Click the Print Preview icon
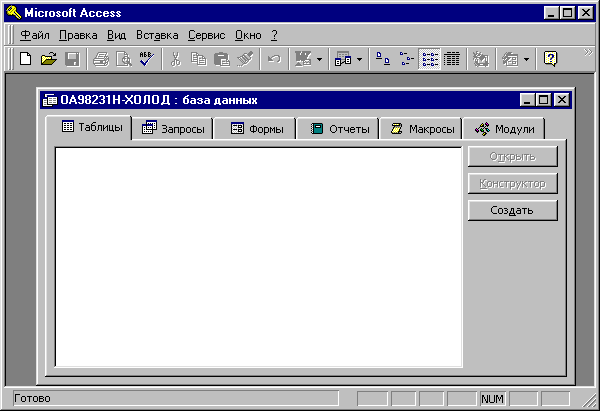 coord(124,59)
